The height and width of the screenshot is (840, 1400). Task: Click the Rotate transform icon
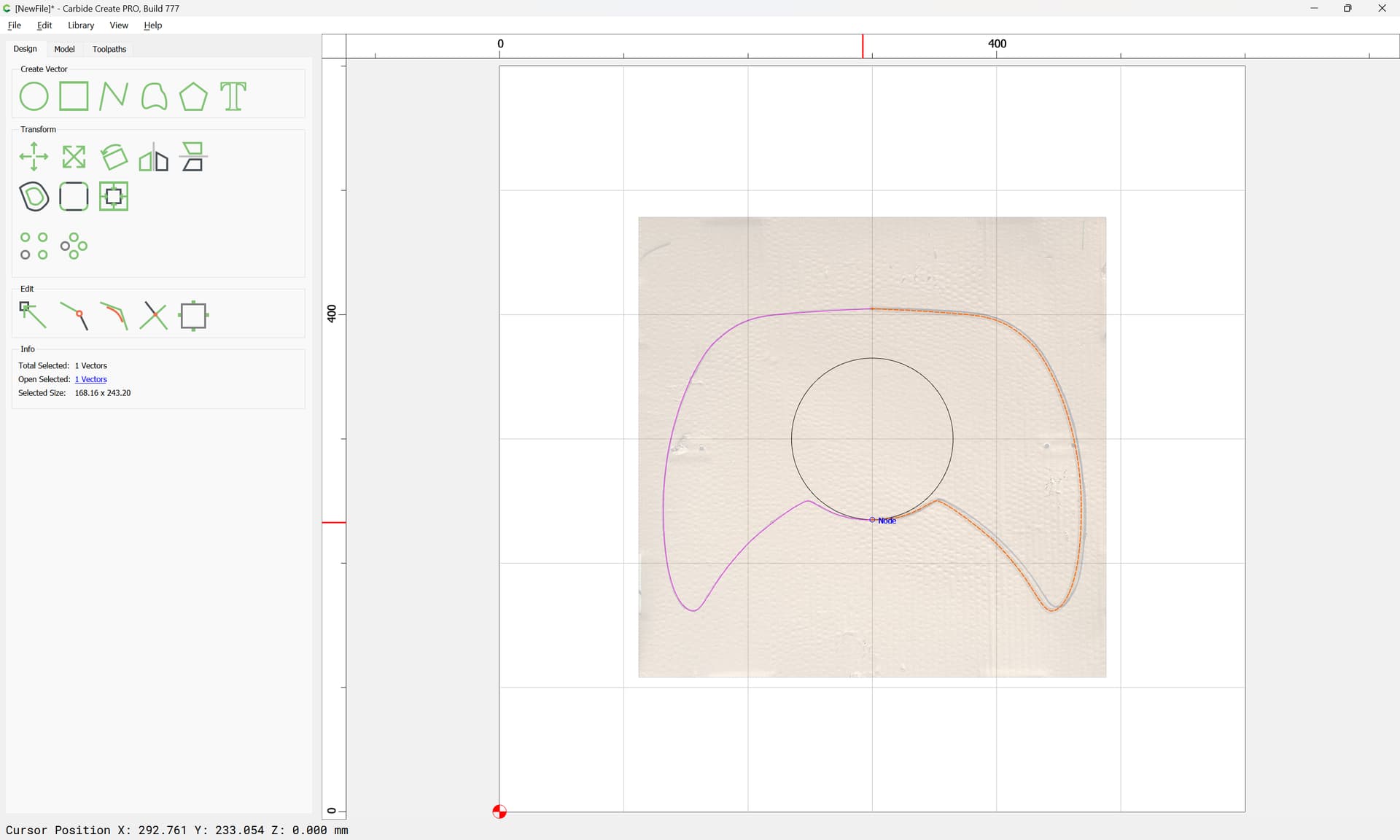(114, 157)
